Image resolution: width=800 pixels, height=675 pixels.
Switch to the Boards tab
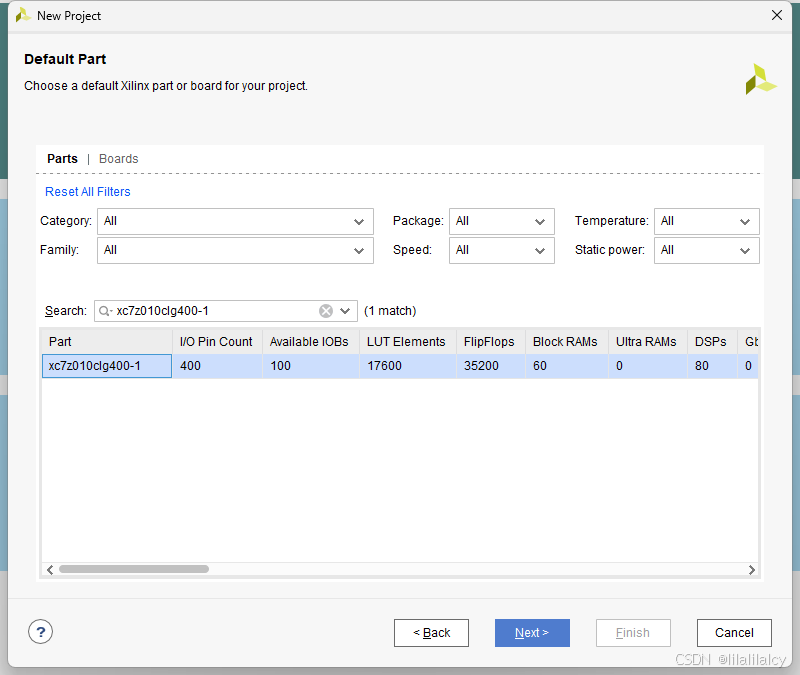pyautogui.click(x=118, y=159)
